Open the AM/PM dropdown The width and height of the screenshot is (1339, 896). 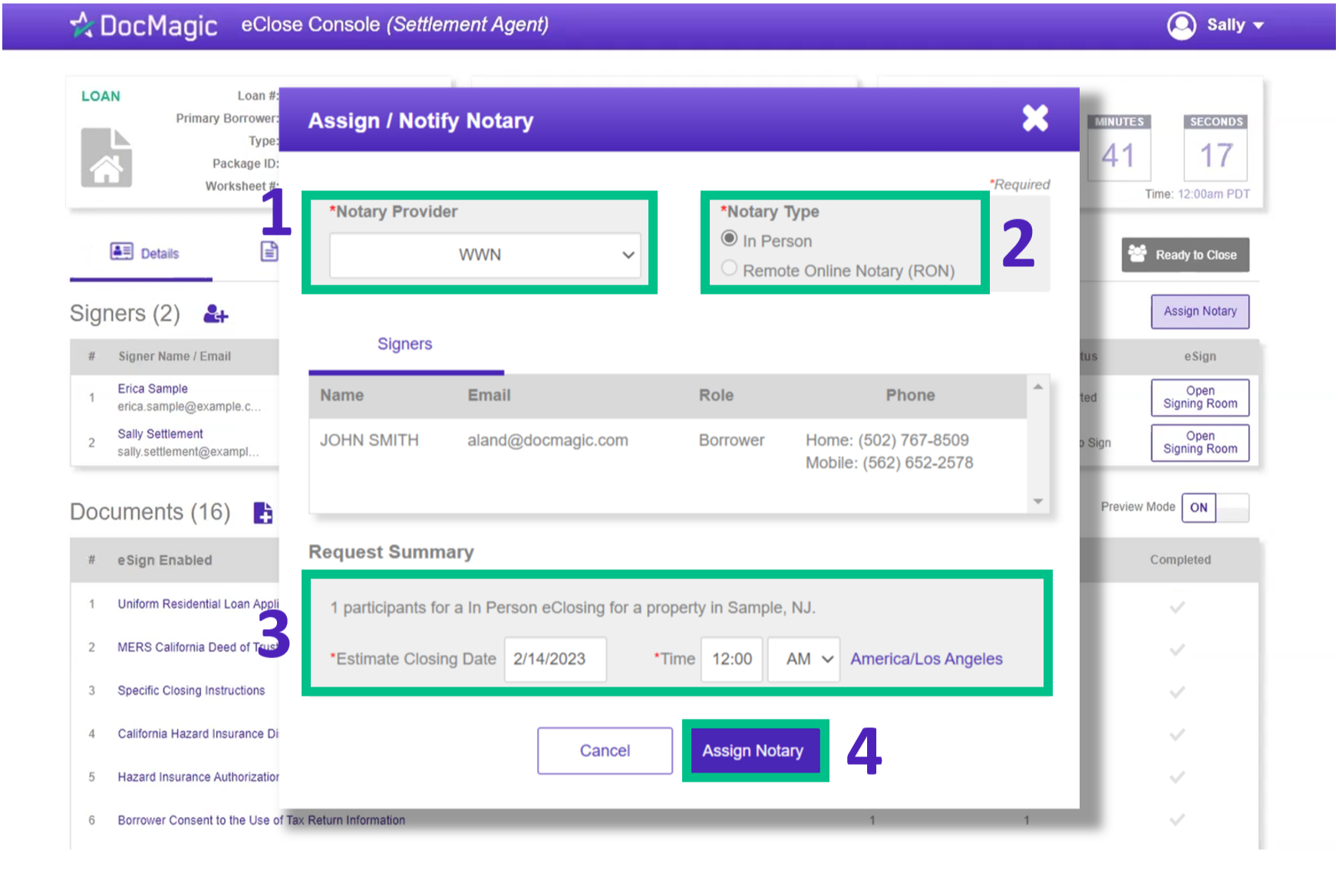click(804, 659)
